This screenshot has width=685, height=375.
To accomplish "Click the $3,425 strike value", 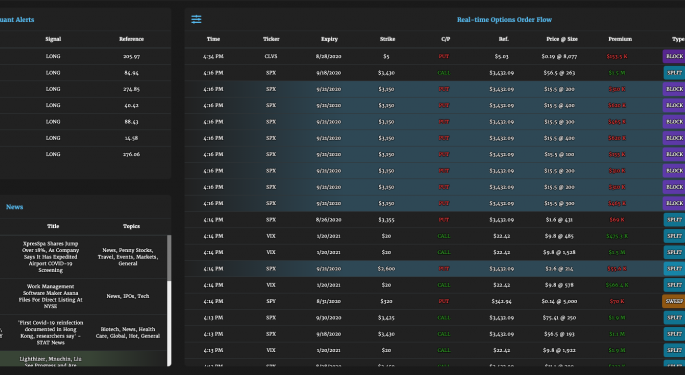I will 386,317.
